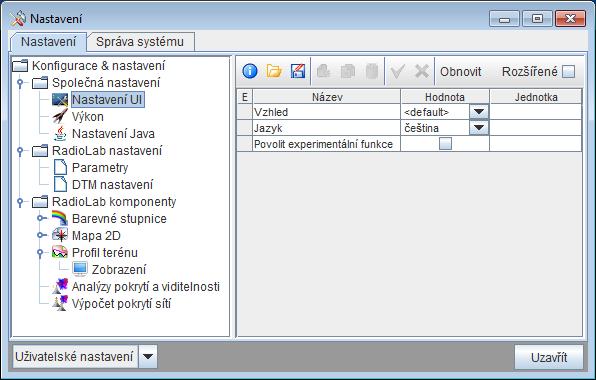Select Nastavení Java in the tree
Viewport: 596px width, 380px height.
coord(113,134)
